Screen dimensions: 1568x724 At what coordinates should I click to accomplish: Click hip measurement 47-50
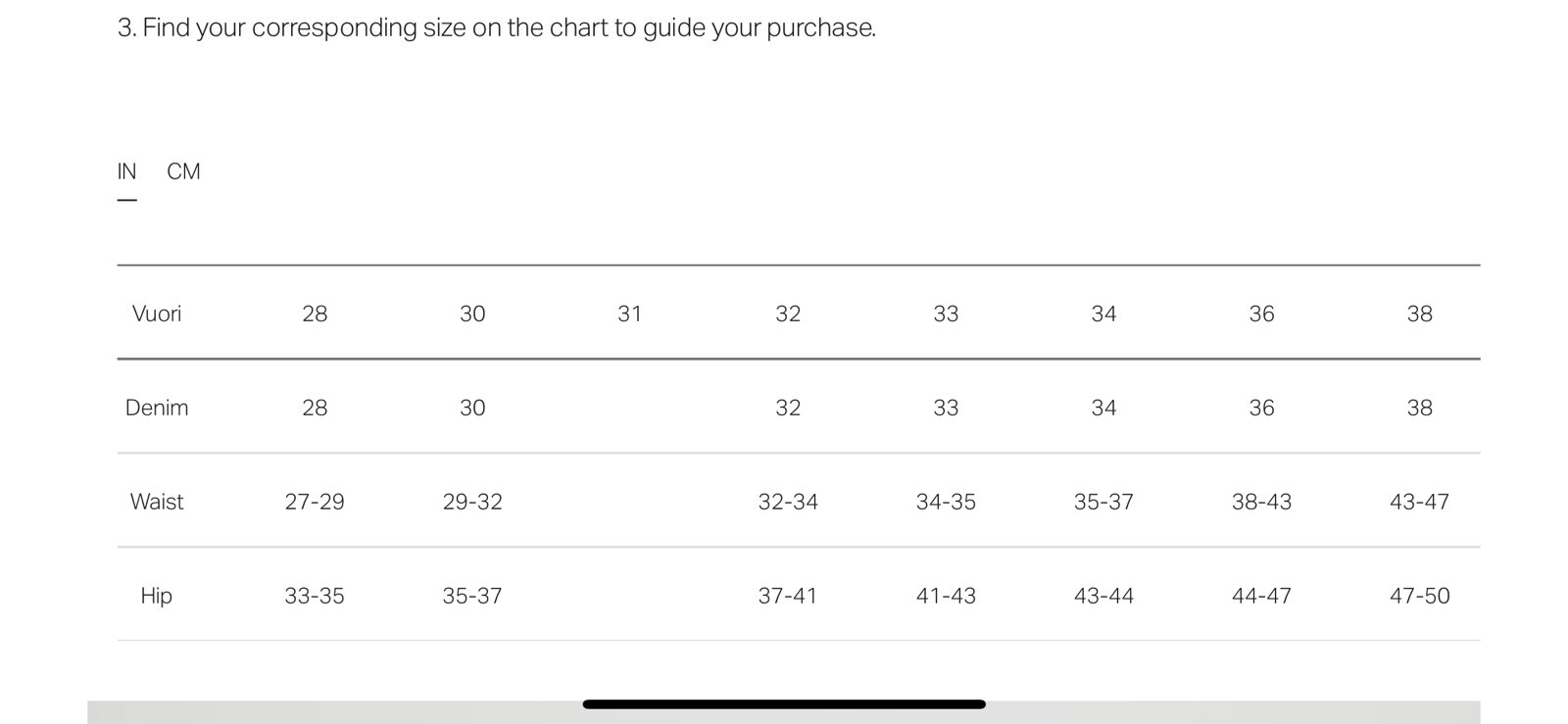(x=1420, y=596)
